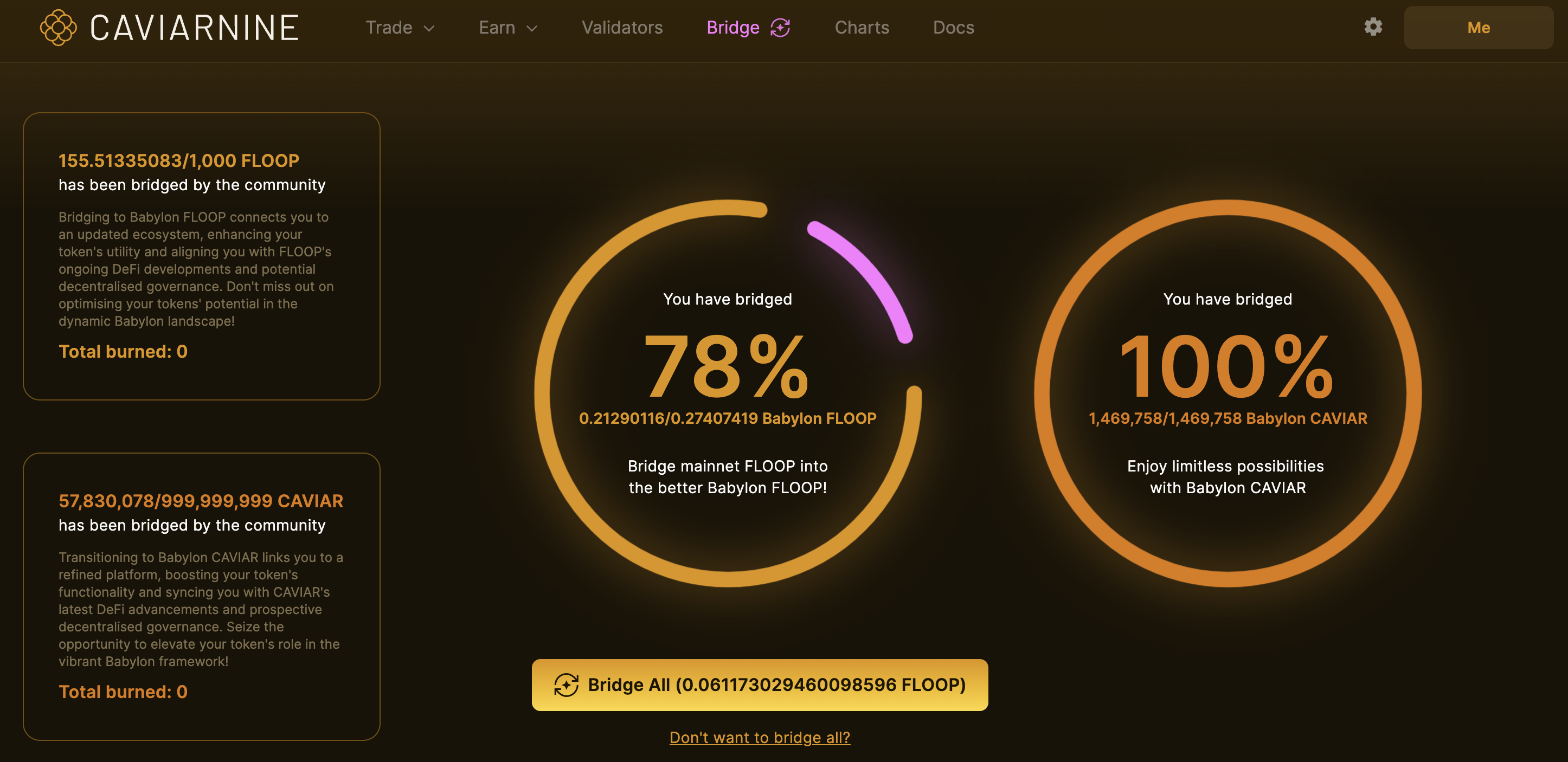Click the CaviarNine flower logo icon
The height and width of the screenshot is (762, 1568).
pyautogui.click(x=59, y=28)
